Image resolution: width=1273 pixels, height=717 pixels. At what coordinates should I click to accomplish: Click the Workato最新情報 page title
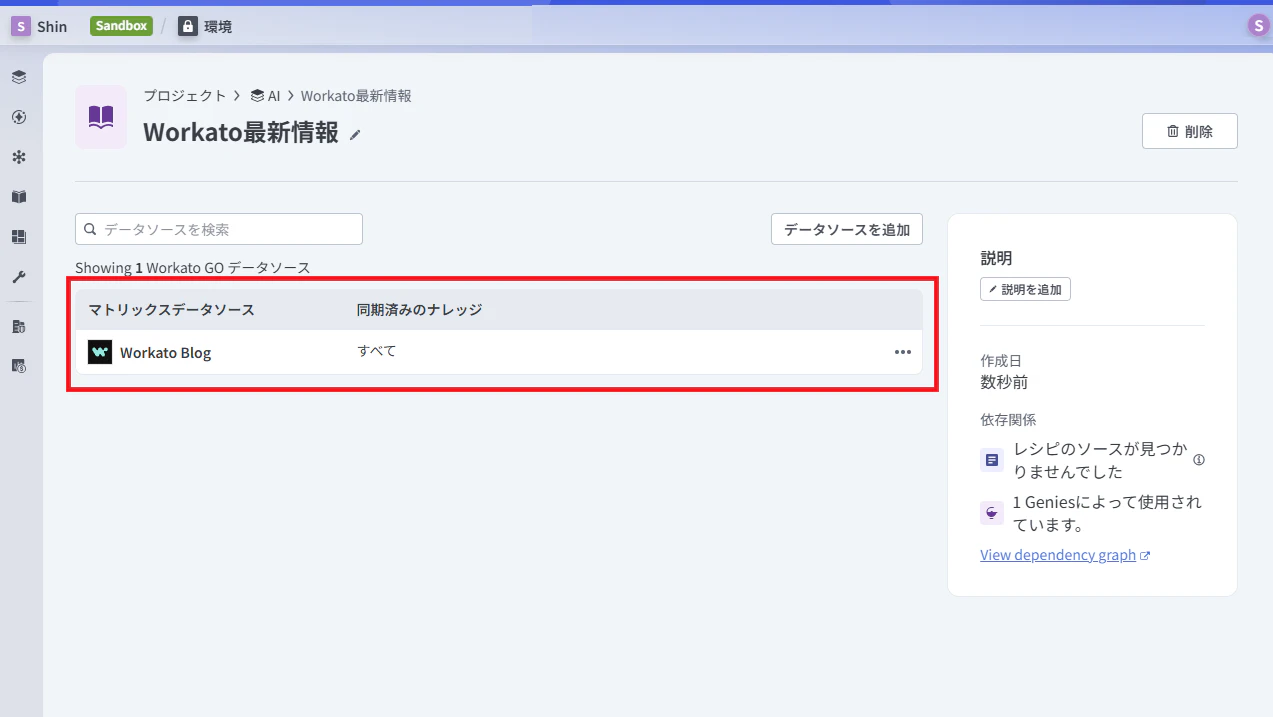[241, 132]
